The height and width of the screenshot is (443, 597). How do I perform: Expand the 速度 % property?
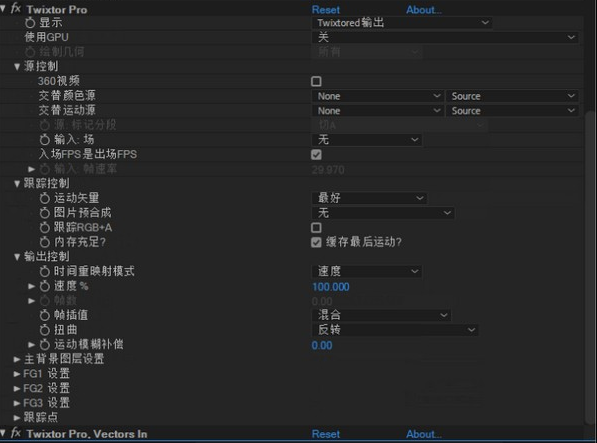[x=32, y=286]
